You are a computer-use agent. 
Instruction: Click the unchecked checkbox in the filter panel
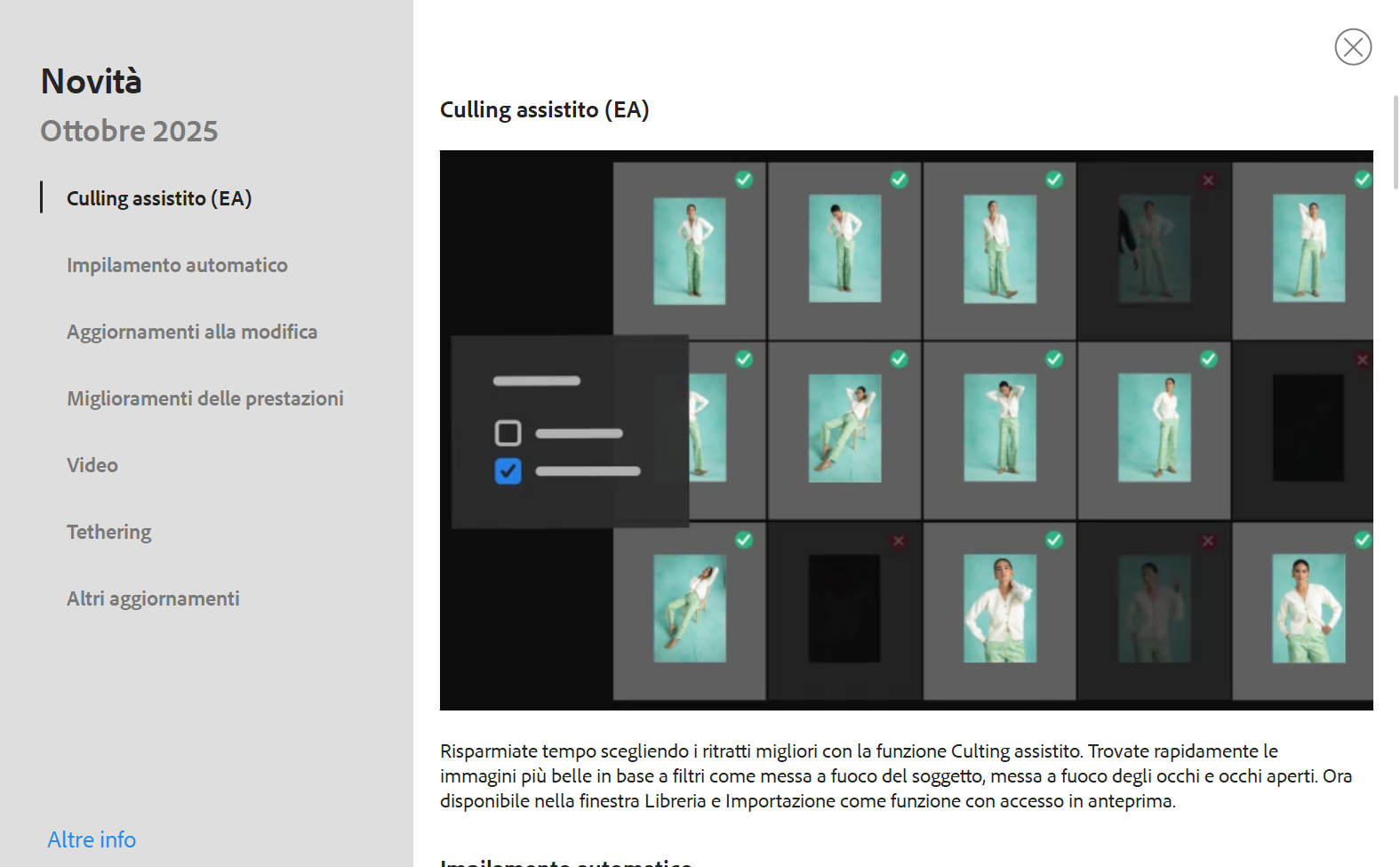[508, 433]
